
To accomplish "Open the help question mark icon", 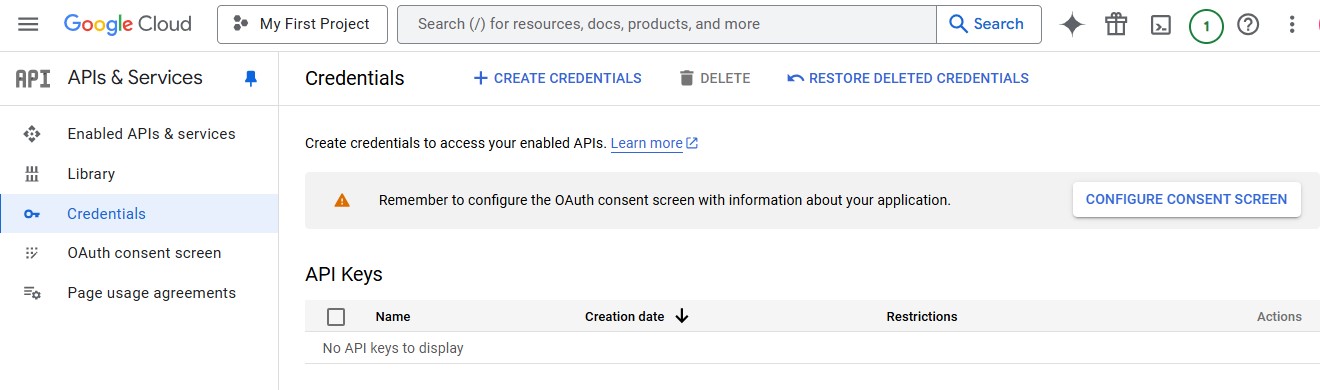I will tap(1248, 25).
